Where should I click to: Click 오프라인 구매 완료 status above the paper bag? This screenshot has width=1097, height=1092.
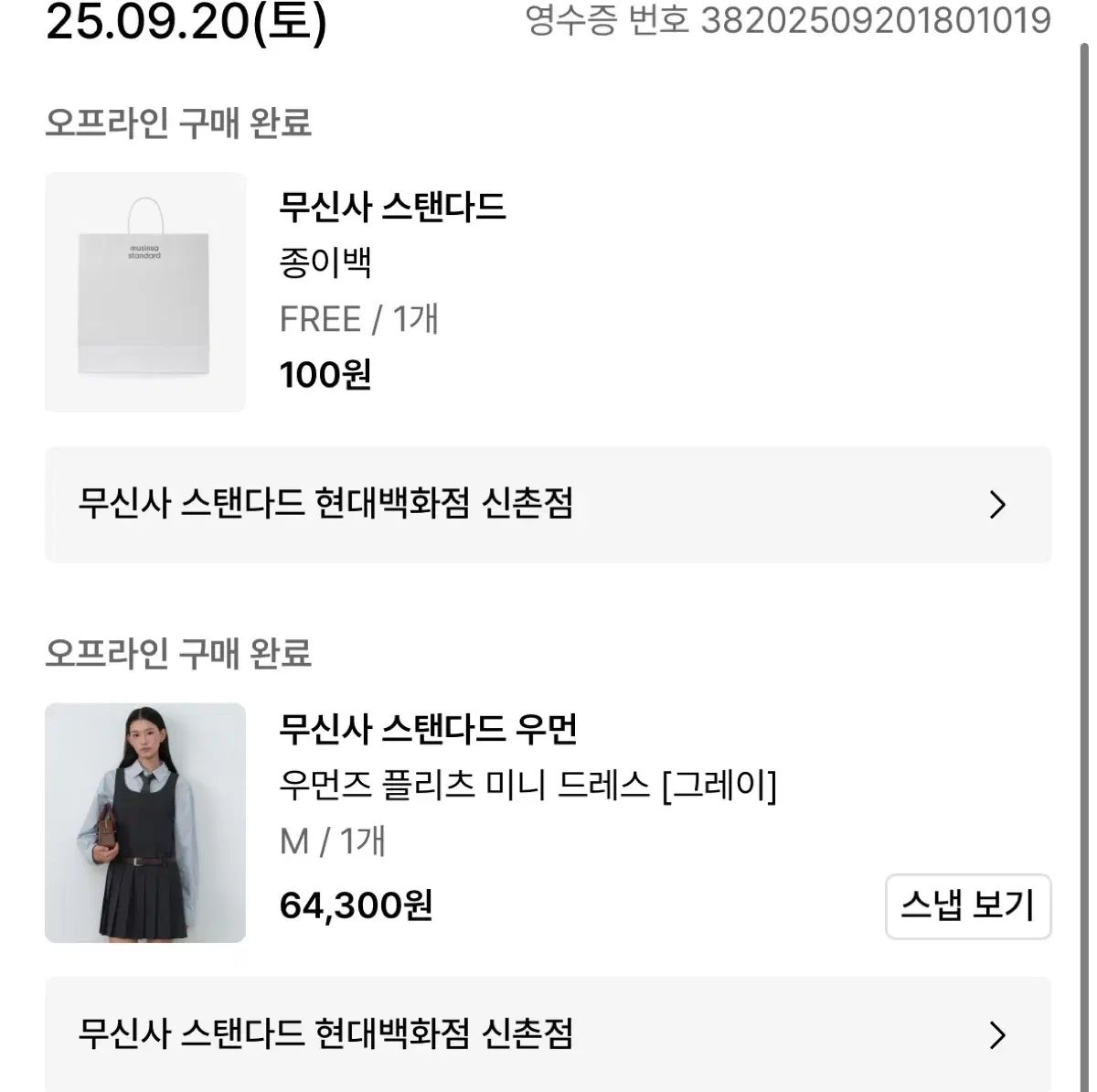point(178,123)
